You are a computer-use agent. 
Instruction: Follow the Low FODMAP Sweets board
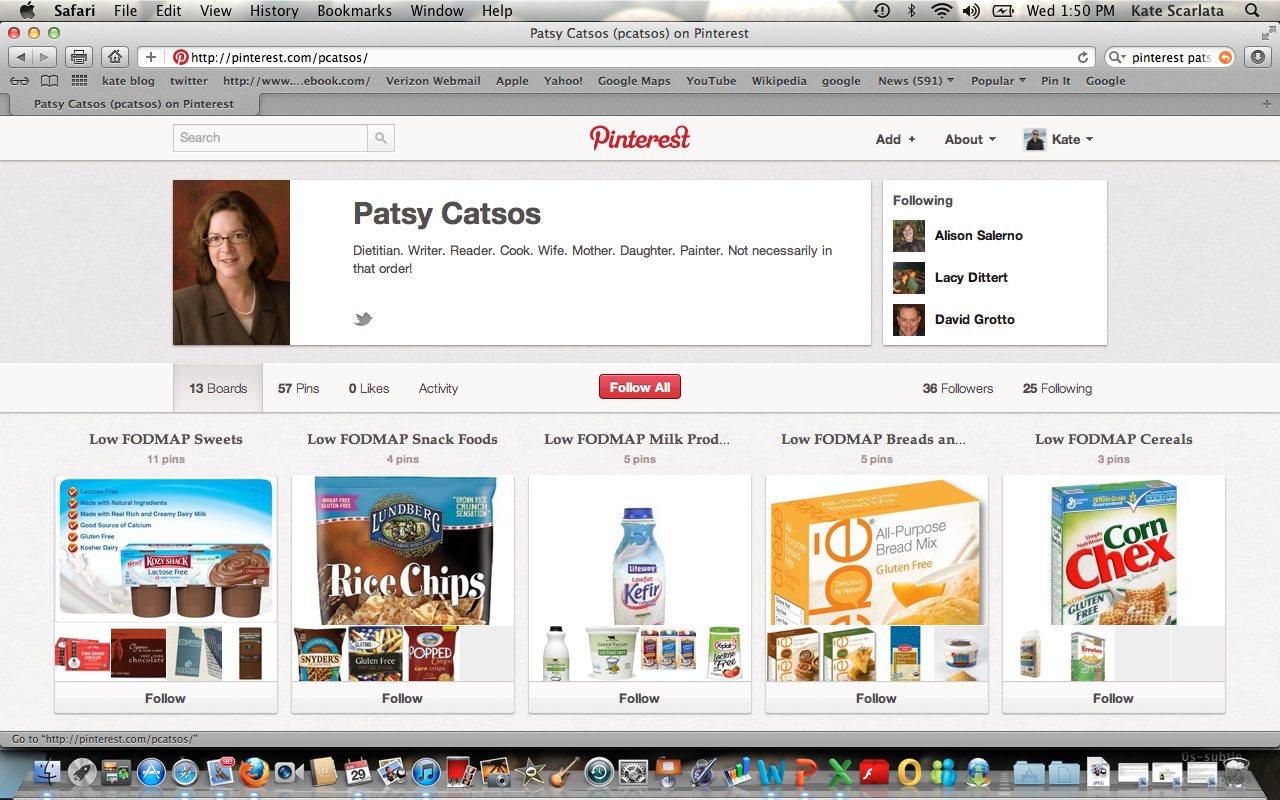[165, 698]
